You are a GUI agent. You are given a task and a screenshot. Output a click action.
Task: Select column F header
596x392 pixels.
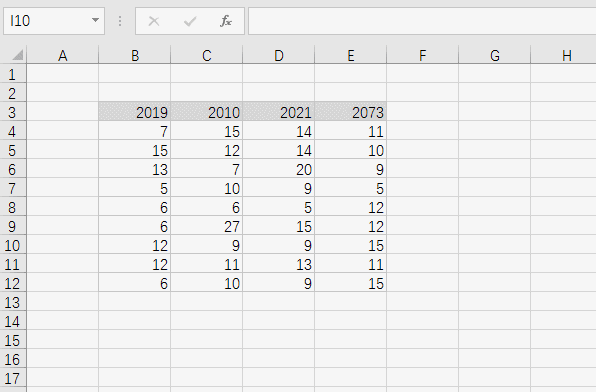coord(423,56)
